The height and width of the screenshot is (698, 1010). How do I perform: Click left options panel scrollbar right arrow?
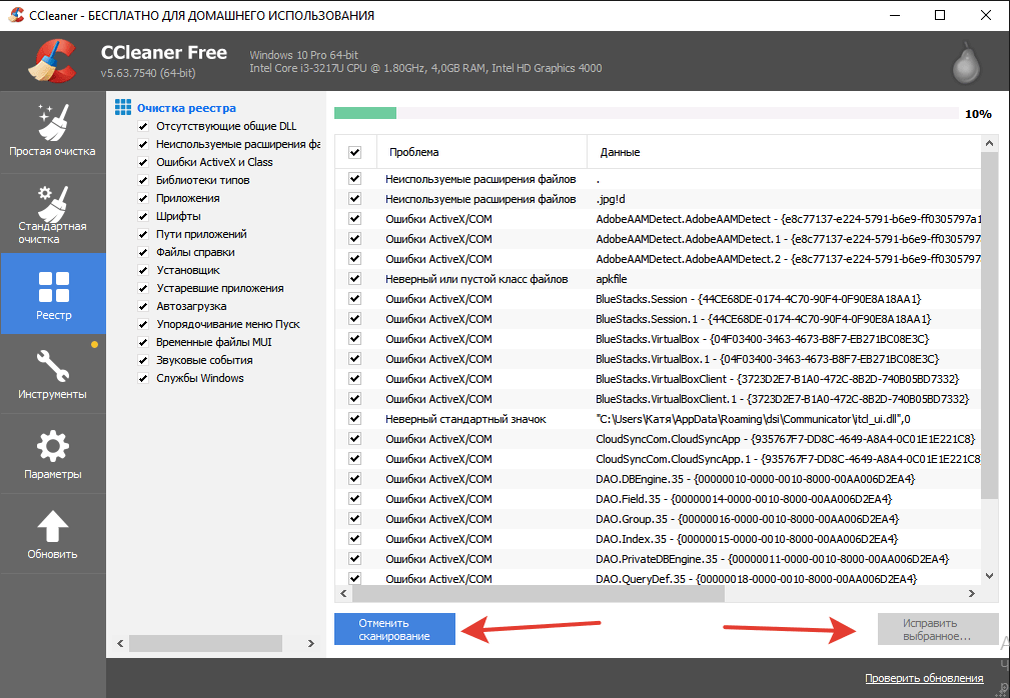point(311,643)
